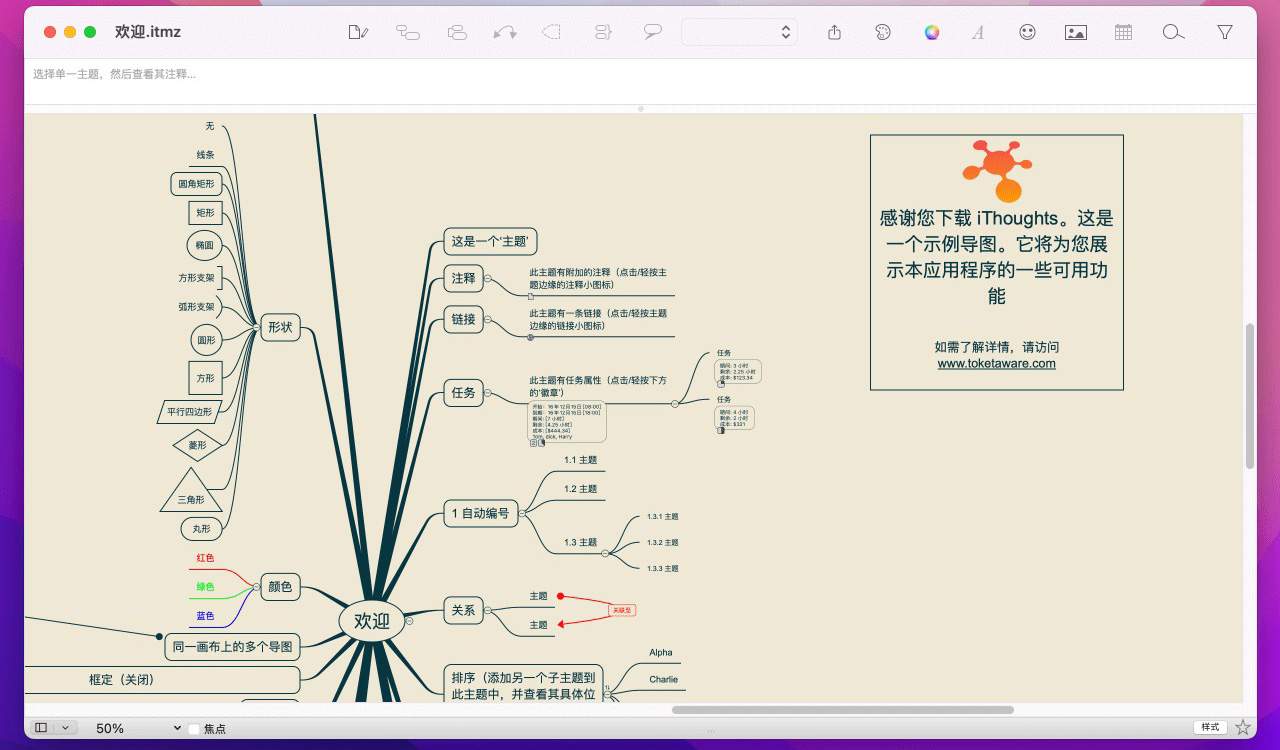Image resolution: width=1280 pixels, height=750 pixels.
Task: Click the notes field placeholder text
Action: pos(114,74)
